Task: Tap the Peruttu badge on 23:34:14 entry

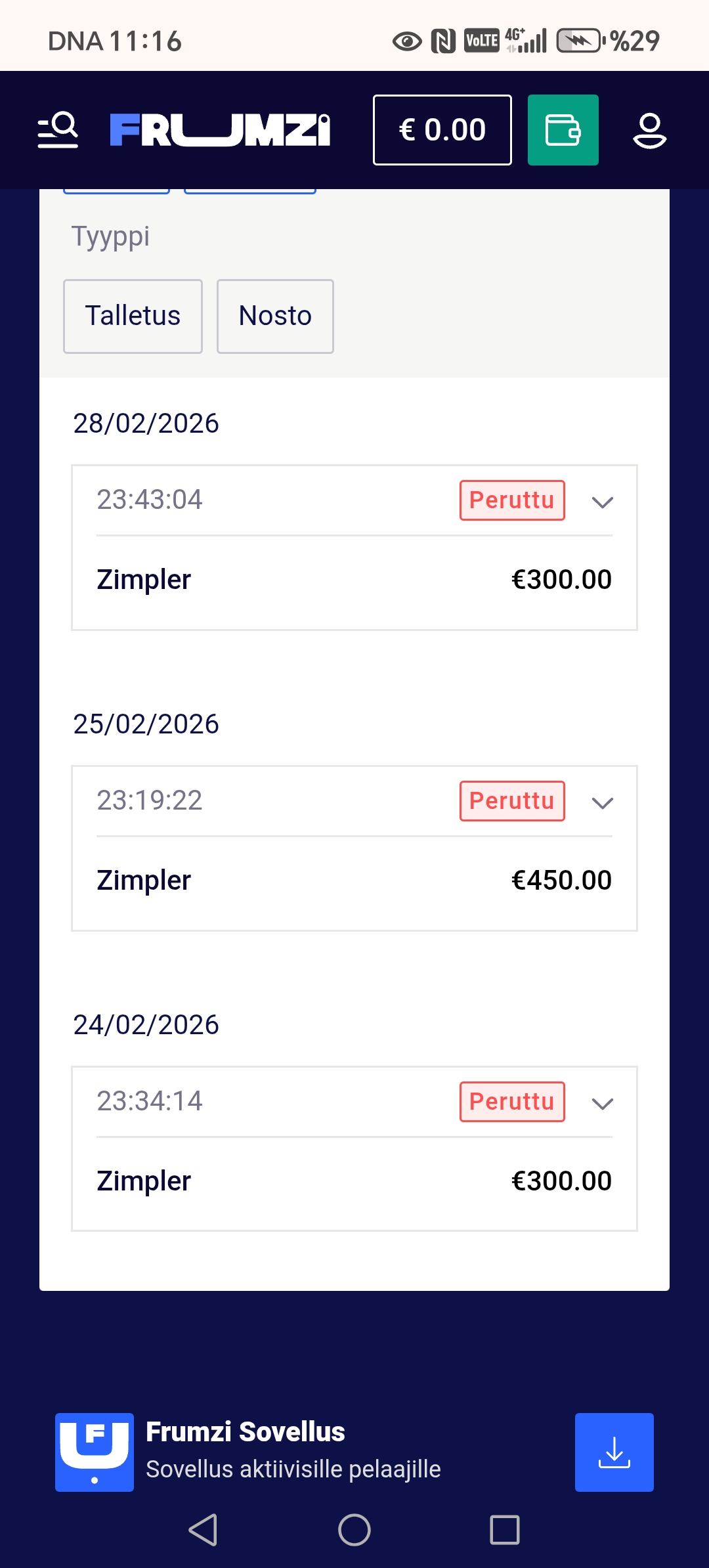Action: coord(512,1102)
